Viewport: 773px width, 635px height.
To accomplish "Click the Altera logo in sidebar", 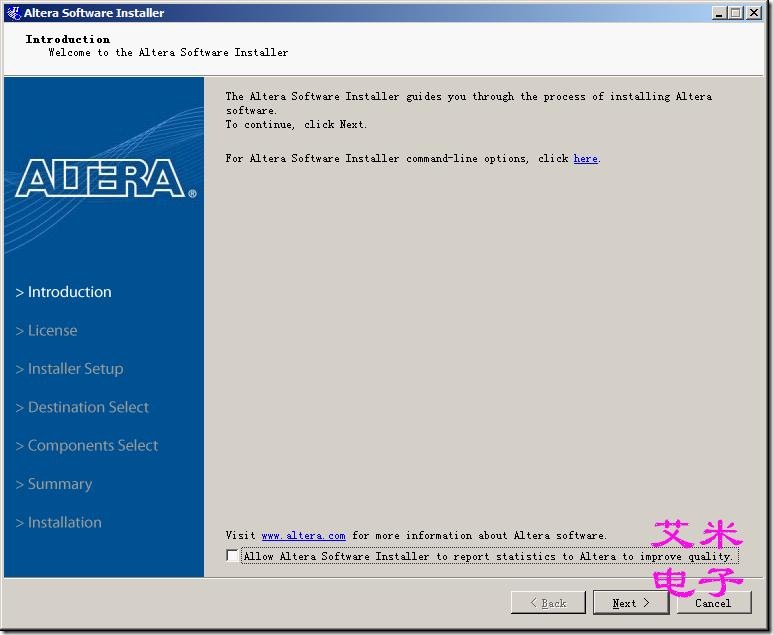I will (105, 178).
